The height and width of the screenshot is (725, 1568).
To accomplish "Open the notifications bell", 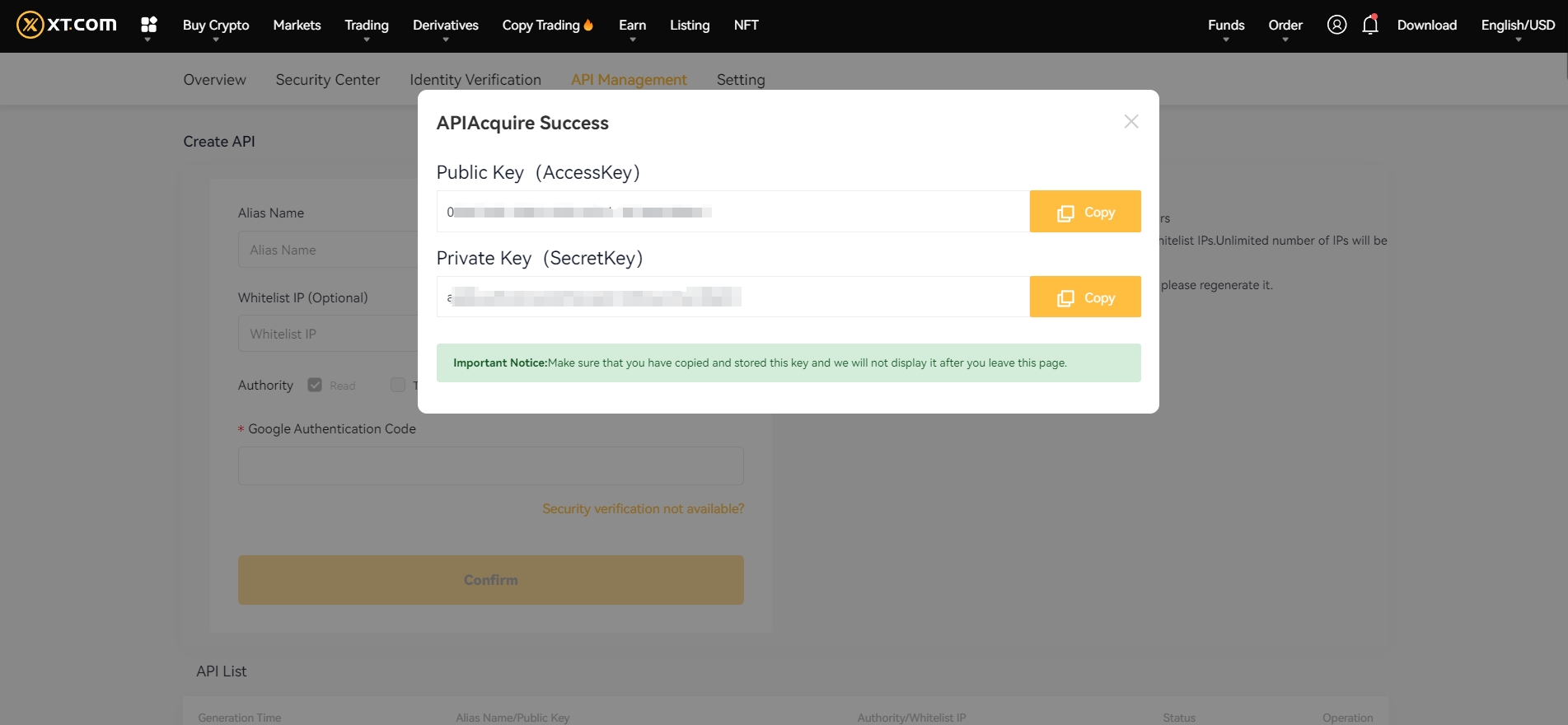I will pos(1369,25).
